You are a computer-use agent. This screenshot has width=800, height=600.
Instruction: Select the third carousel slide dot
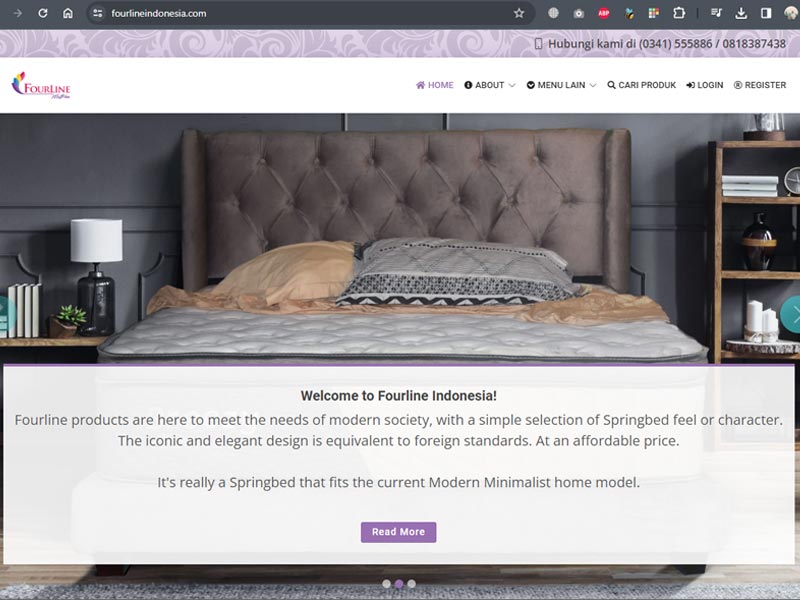tap(412, 584)
